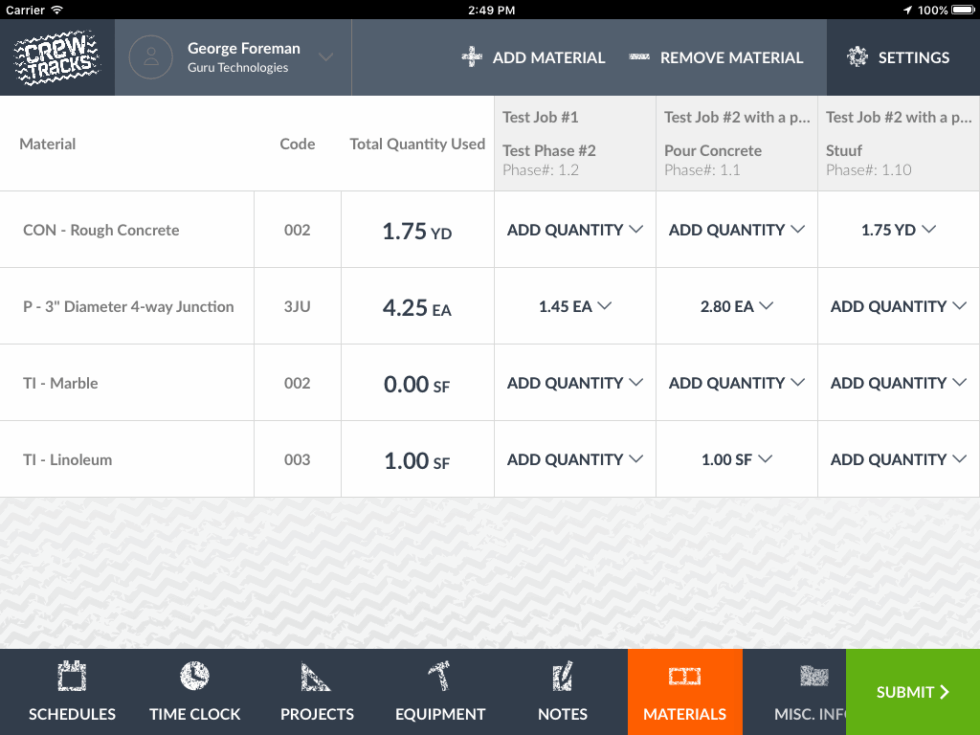Open the Time Clock icon

point(194,677)
